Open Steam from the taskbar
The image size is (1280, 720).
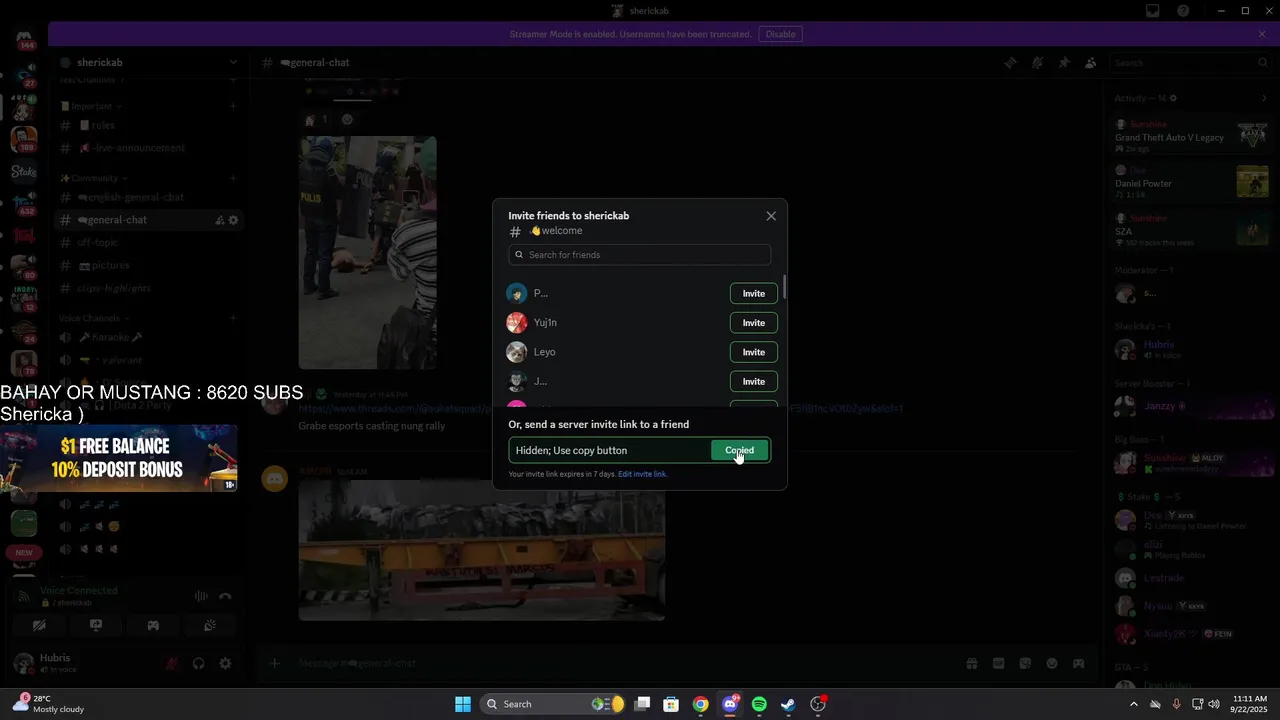coord(788,704)
